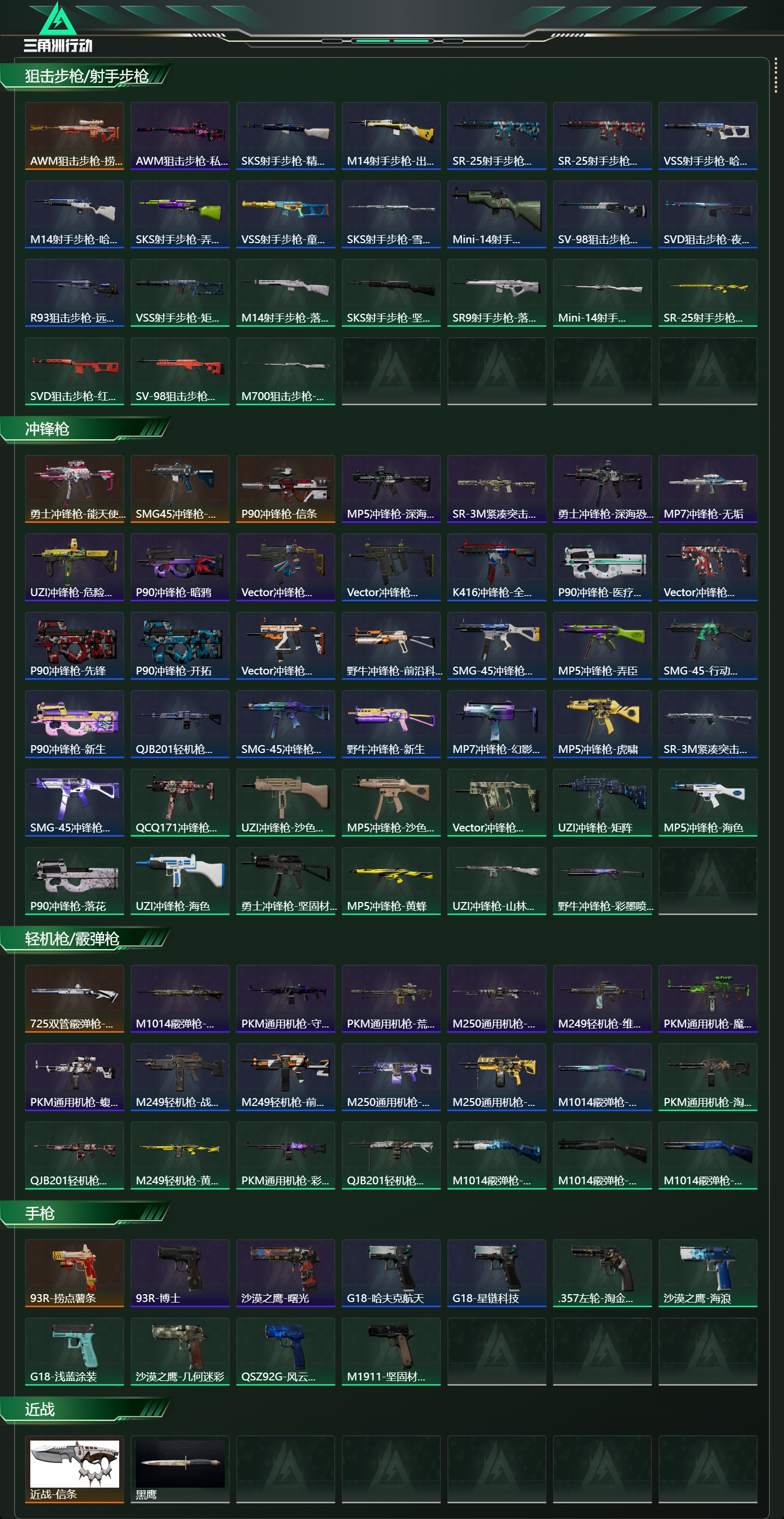Pick the MP7冲锋枪-无垢 skin tile

707,489
